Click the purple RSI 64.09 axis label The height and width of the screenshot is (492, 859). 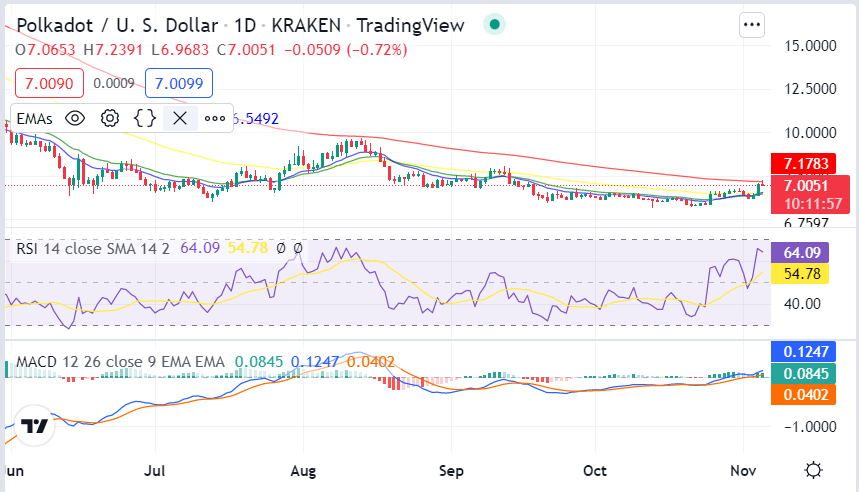[800, 253]
